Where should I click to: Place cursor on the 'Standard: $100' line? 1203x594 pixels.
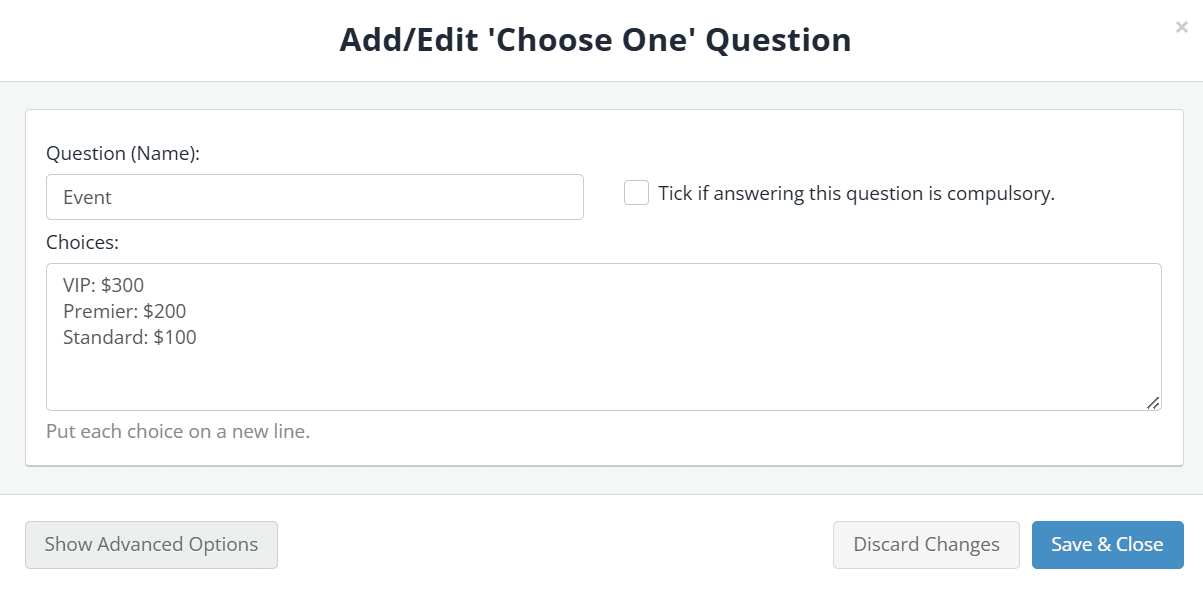129,337
